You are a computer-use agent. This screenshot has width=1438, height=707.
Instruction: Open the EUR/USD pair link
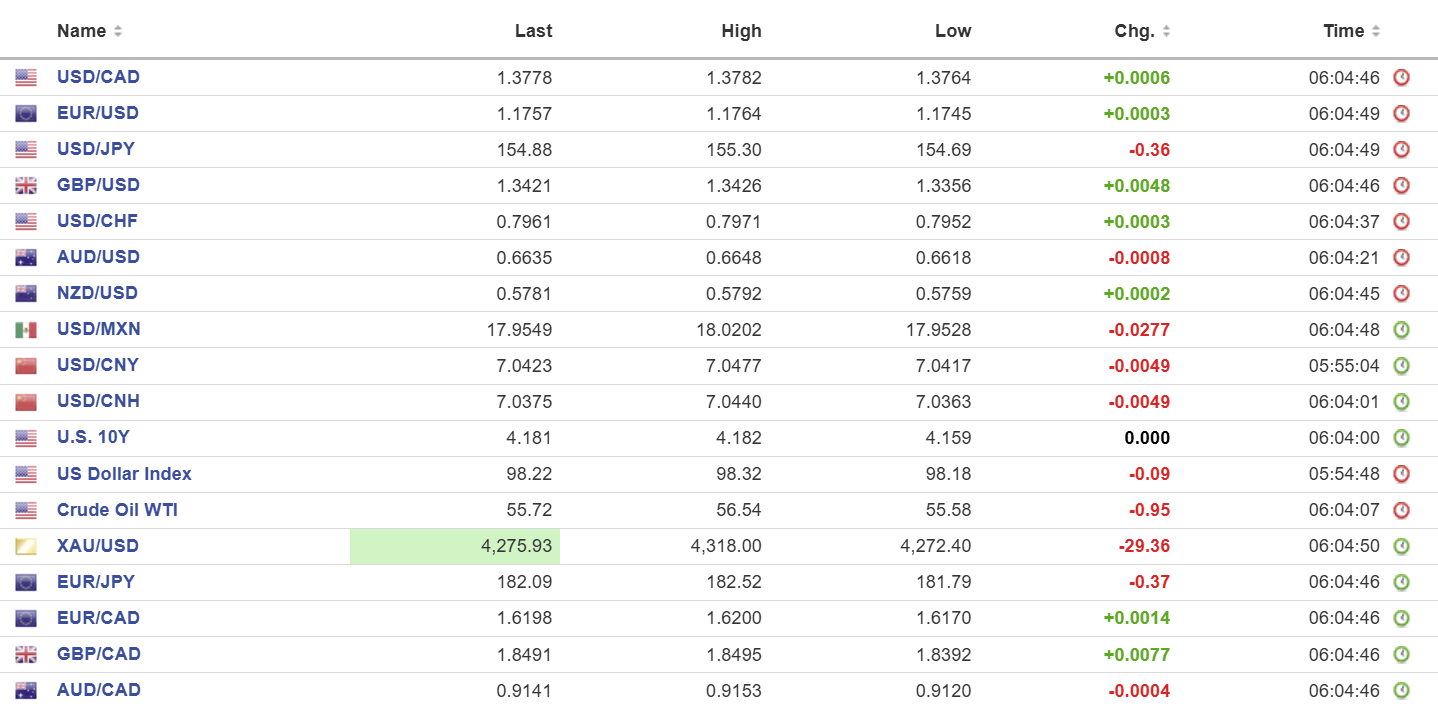click(97, 113)
